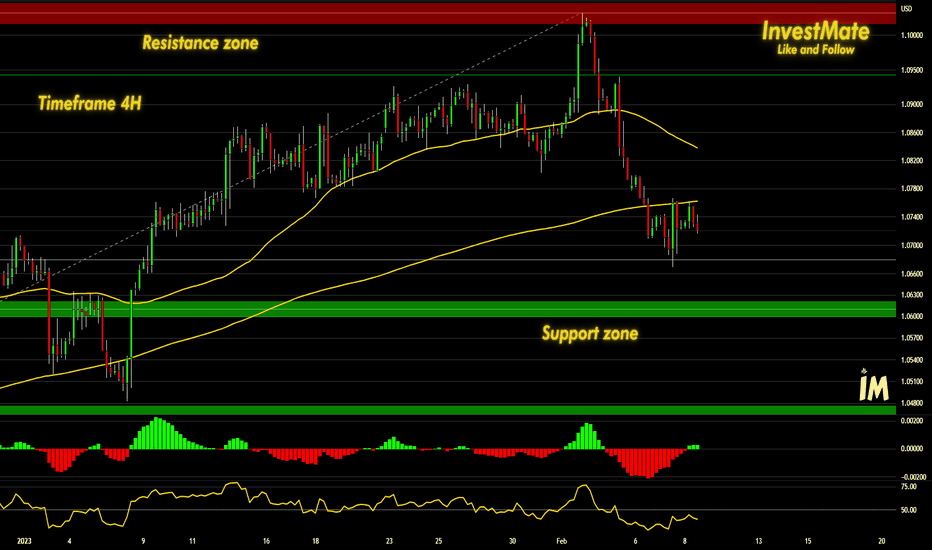
Task: Click the 11 date label on time axis
Action: (x=193, y=541)
